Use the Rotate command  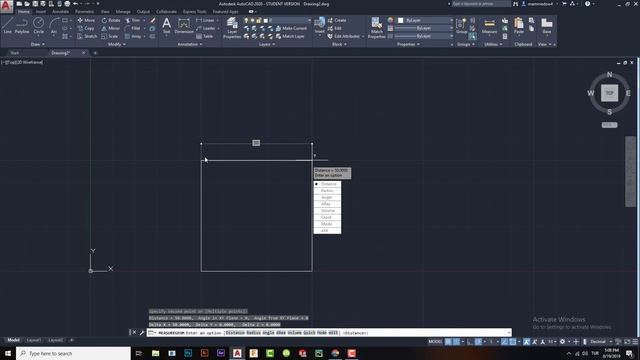tap(111, 20)
